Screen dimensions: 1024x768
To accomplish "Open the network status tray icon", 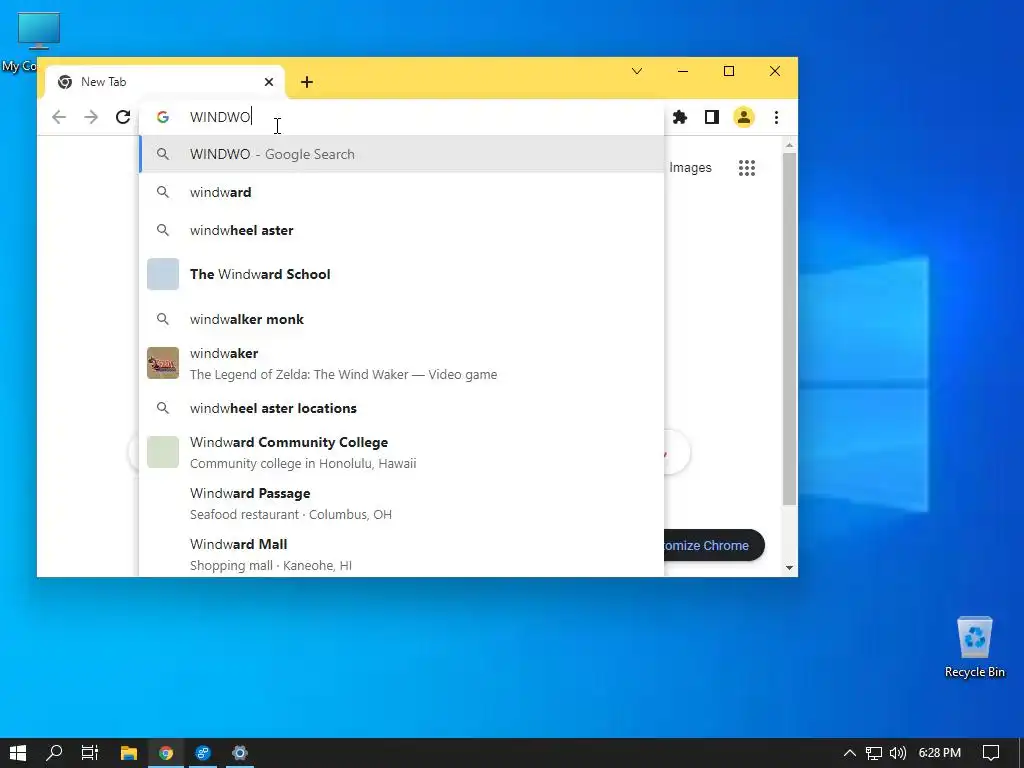I will pos(874,753).
